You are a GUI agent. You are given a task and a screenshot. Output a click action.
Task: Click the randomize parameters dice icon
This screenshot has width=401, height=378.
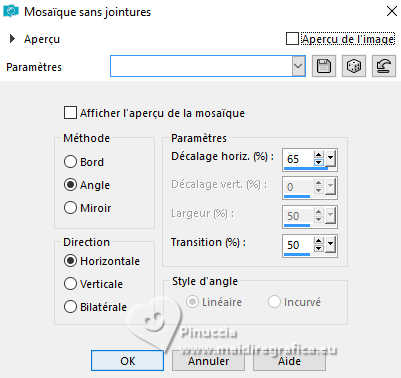click(x=354, y=66)
